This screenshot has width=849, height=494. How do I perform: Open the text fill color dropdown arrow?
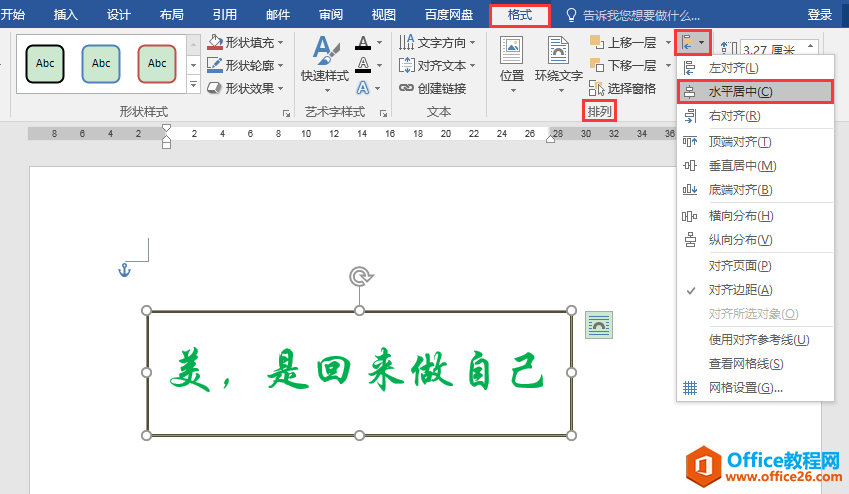pos(379,42)
